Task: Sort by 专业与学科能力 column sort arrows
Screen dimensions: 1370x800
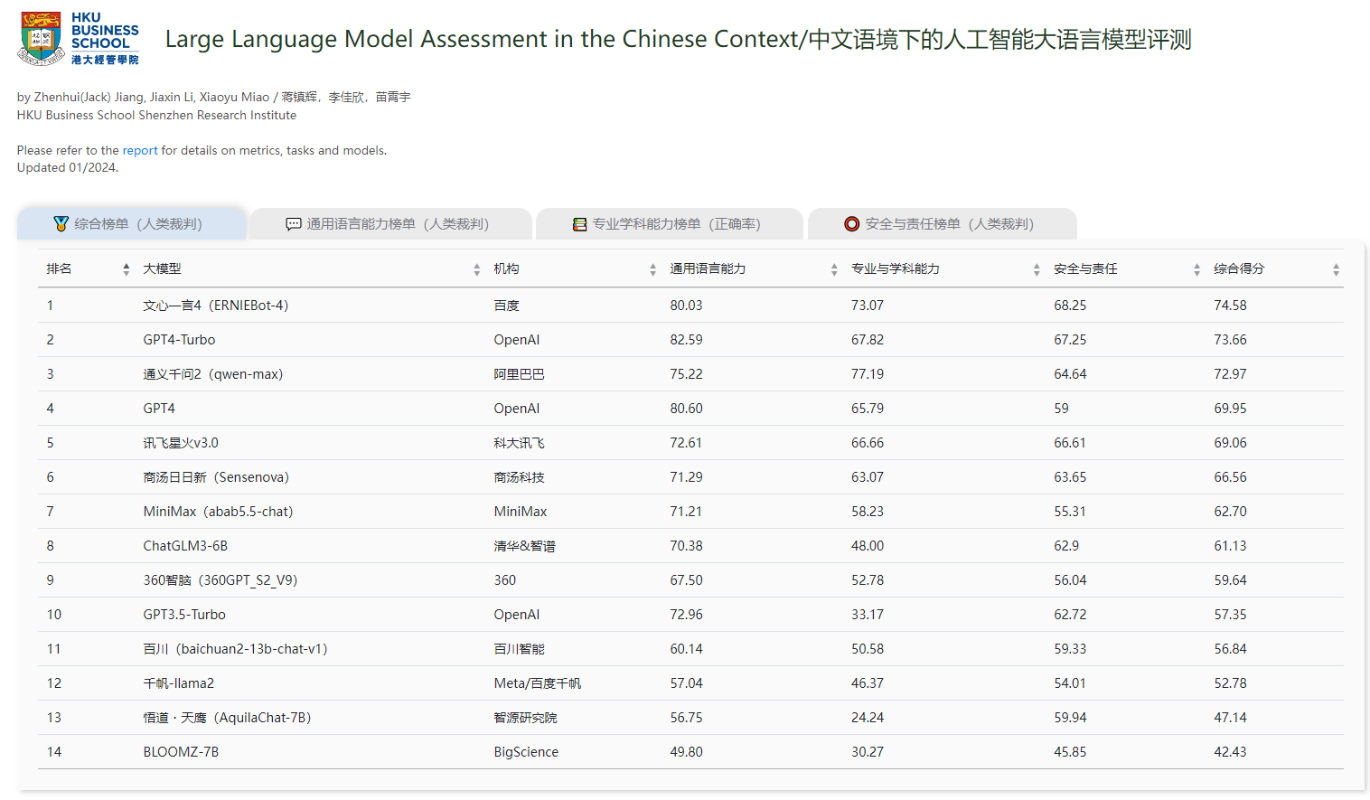Action: coord(1037,270)
